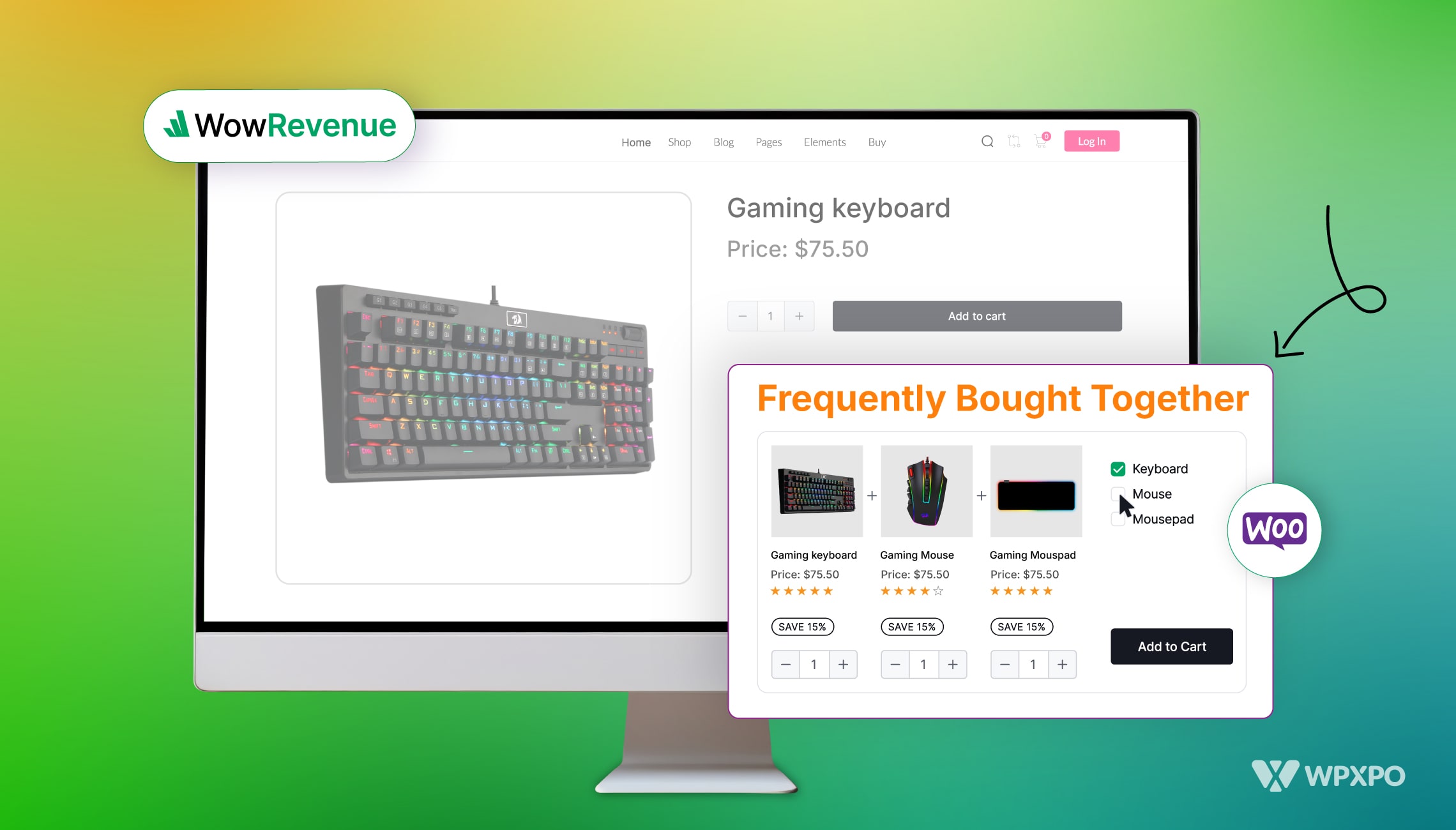The width and height of the screenshot is (1456, 830).
Task: Toggle the Mousepad checkbox on
Action: (x=1118, y=519)
